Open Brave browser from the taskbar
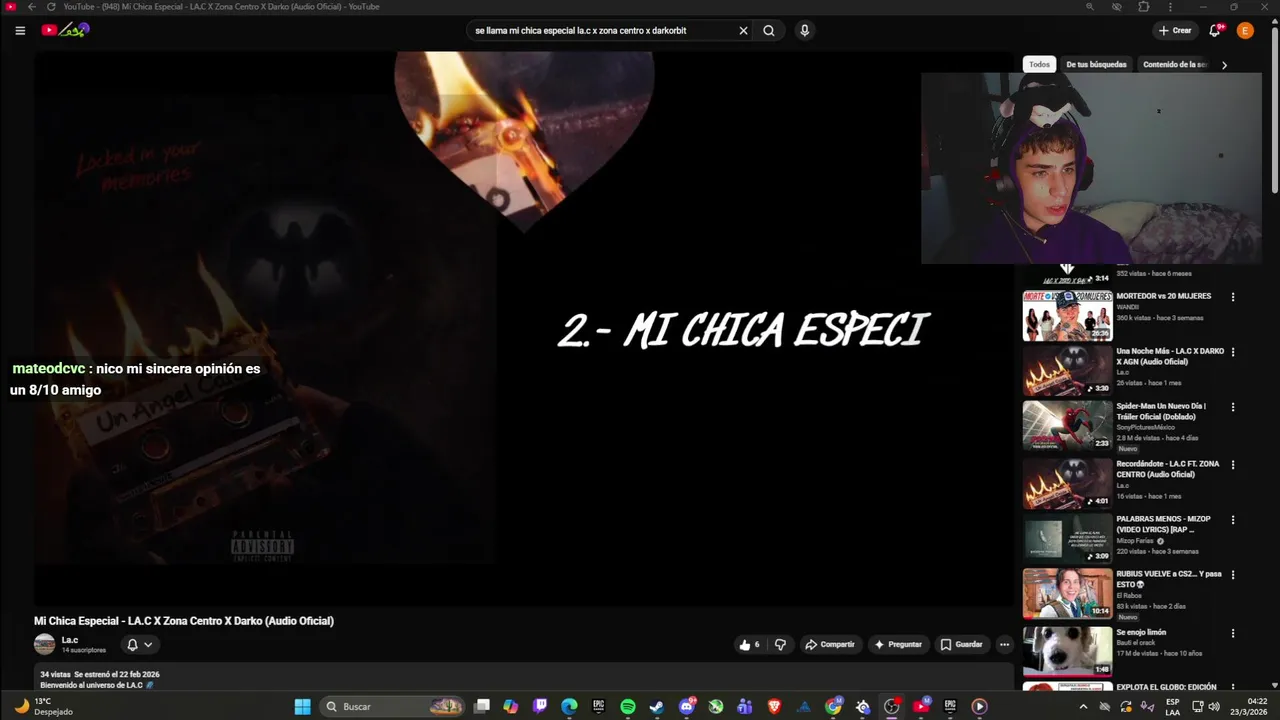The width and height of the screenshot is (1280, 720). pos(774,706)
